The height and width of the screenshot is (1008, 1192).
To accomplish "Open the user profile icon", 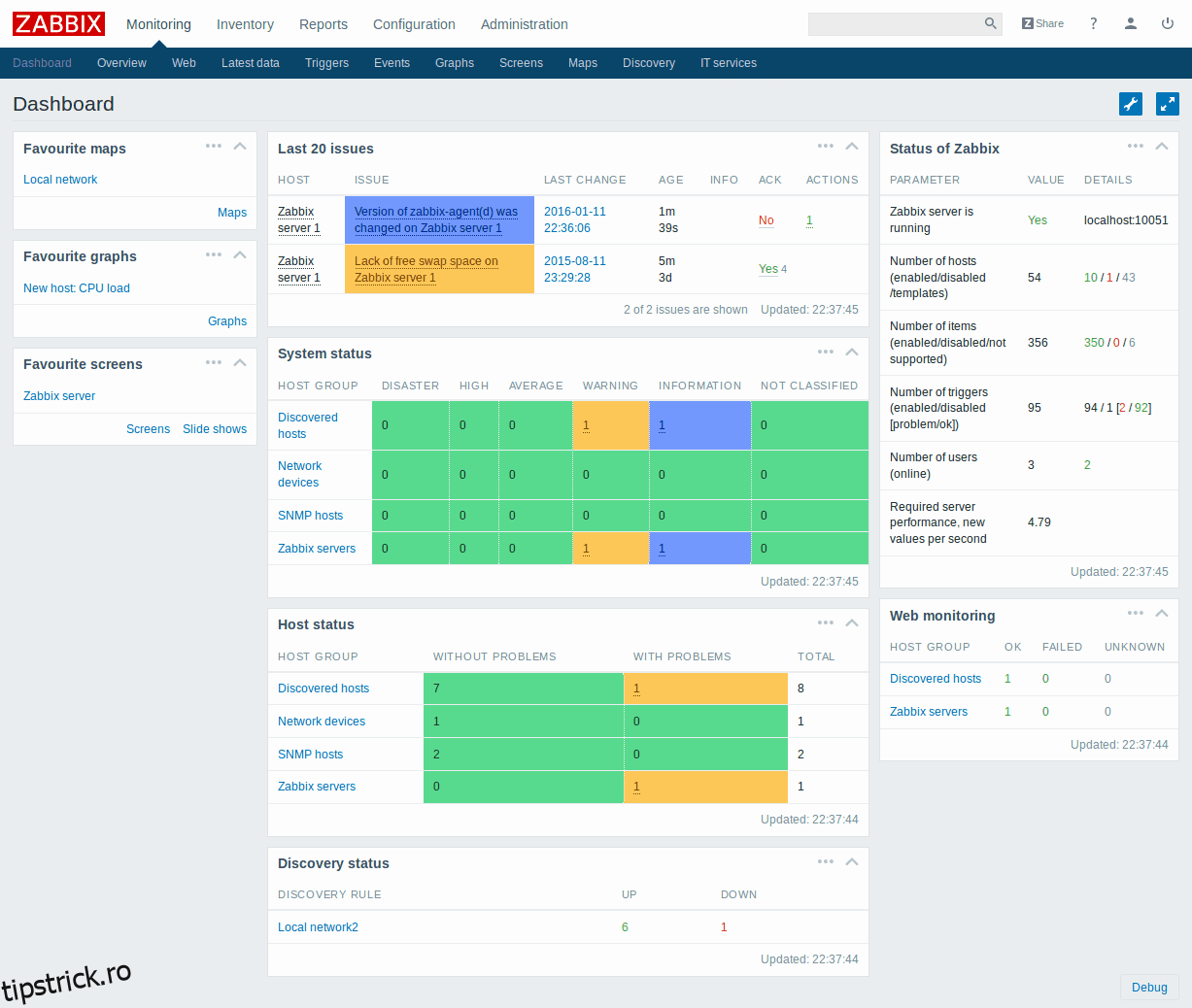I will click(x=1130, y=23).
